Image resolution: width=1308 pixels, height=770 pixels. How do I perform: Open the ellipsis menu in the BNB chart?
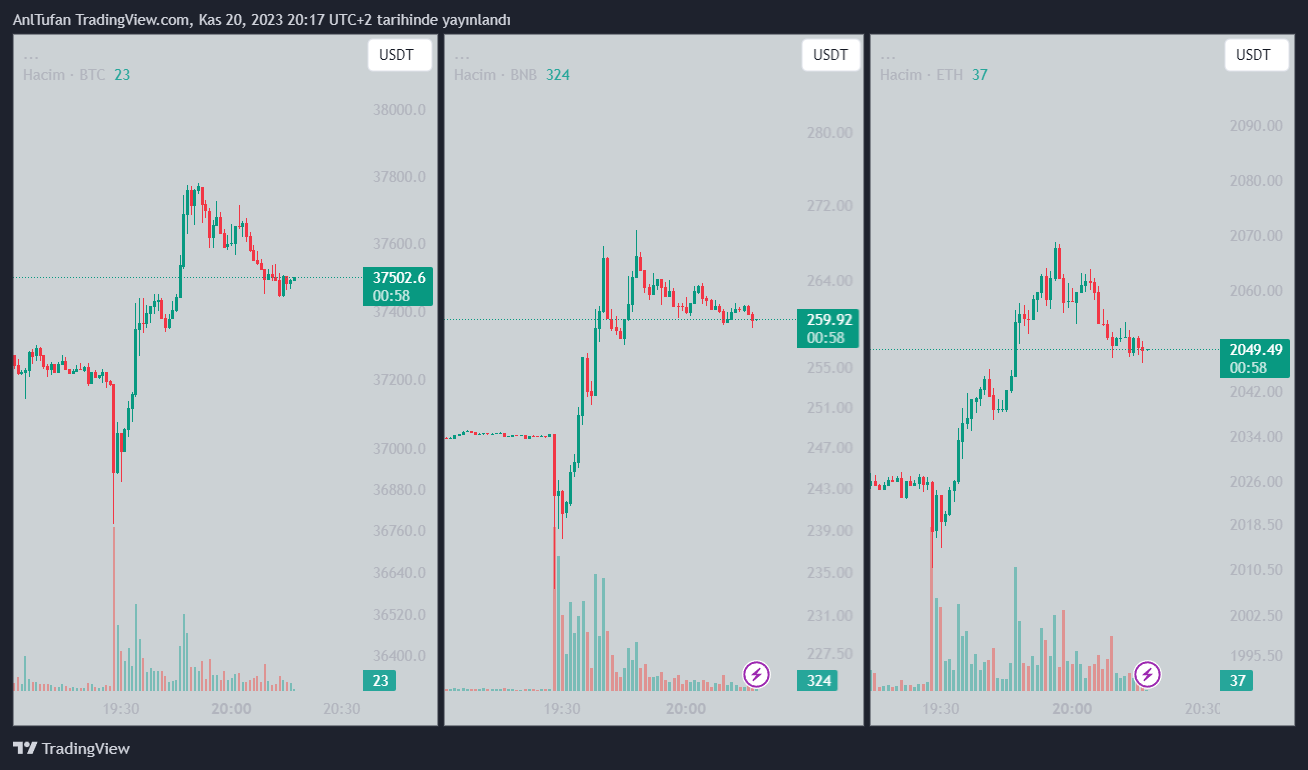[461, 56]
